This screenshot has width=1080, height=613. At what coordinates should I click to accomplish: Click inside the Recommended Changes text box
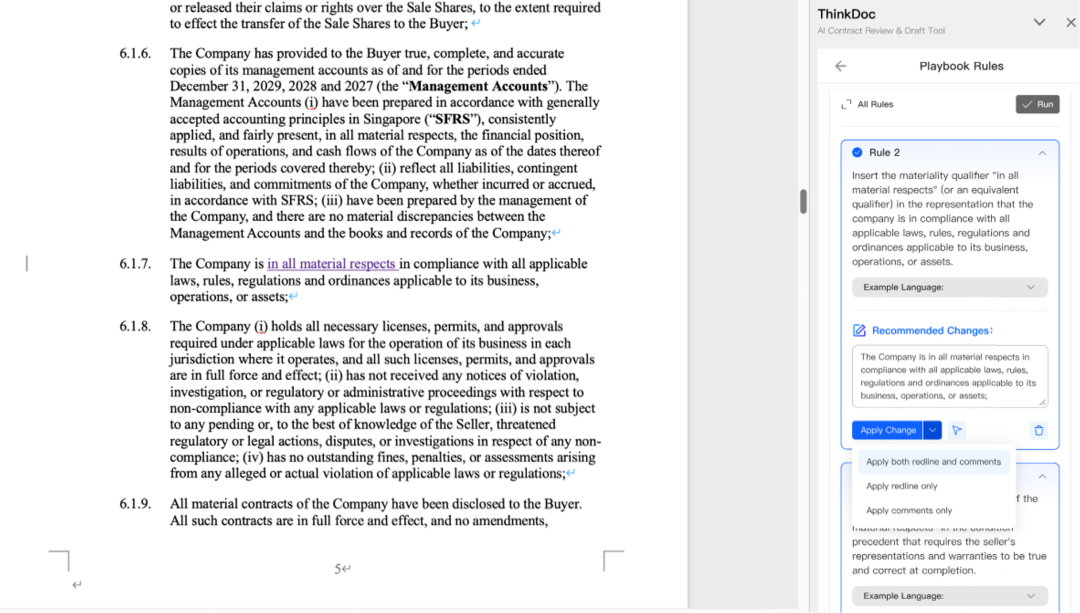948,376
